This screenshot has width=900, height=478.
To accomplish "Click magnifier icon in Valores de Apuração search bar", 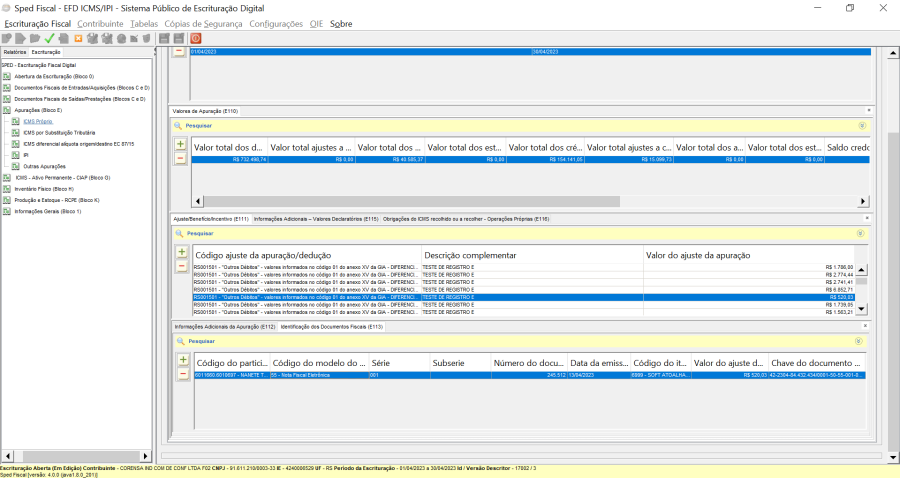I will [178, 126].
